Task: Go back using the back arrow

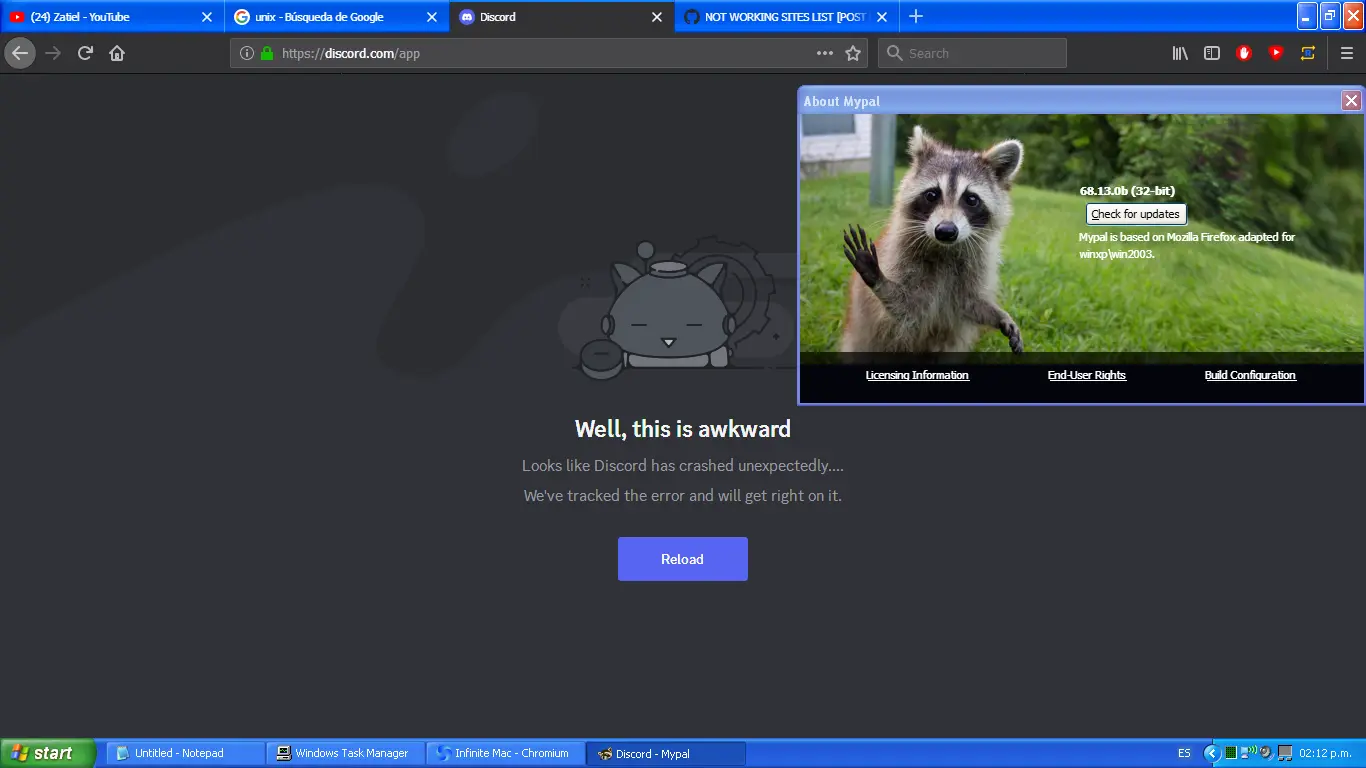Action: point(20,53)
